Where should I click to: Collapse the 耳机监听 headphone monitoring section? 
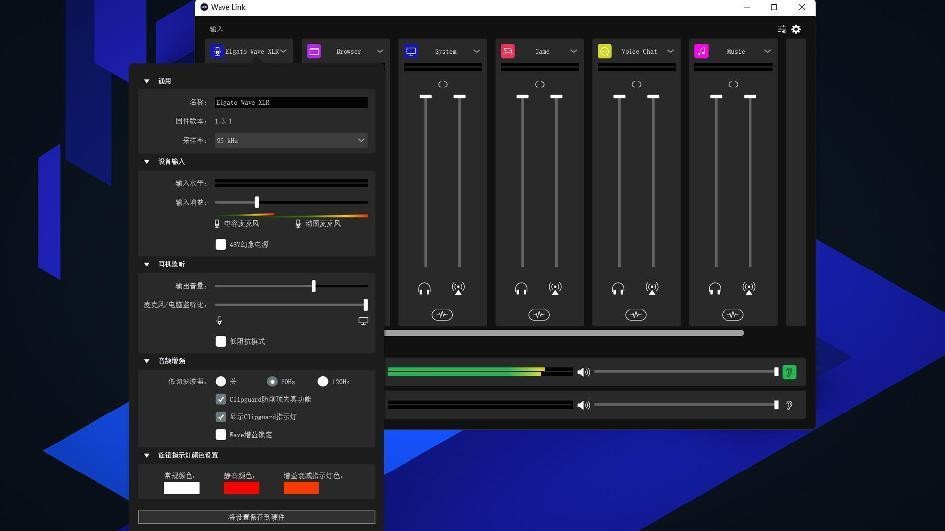click(146, 264)
